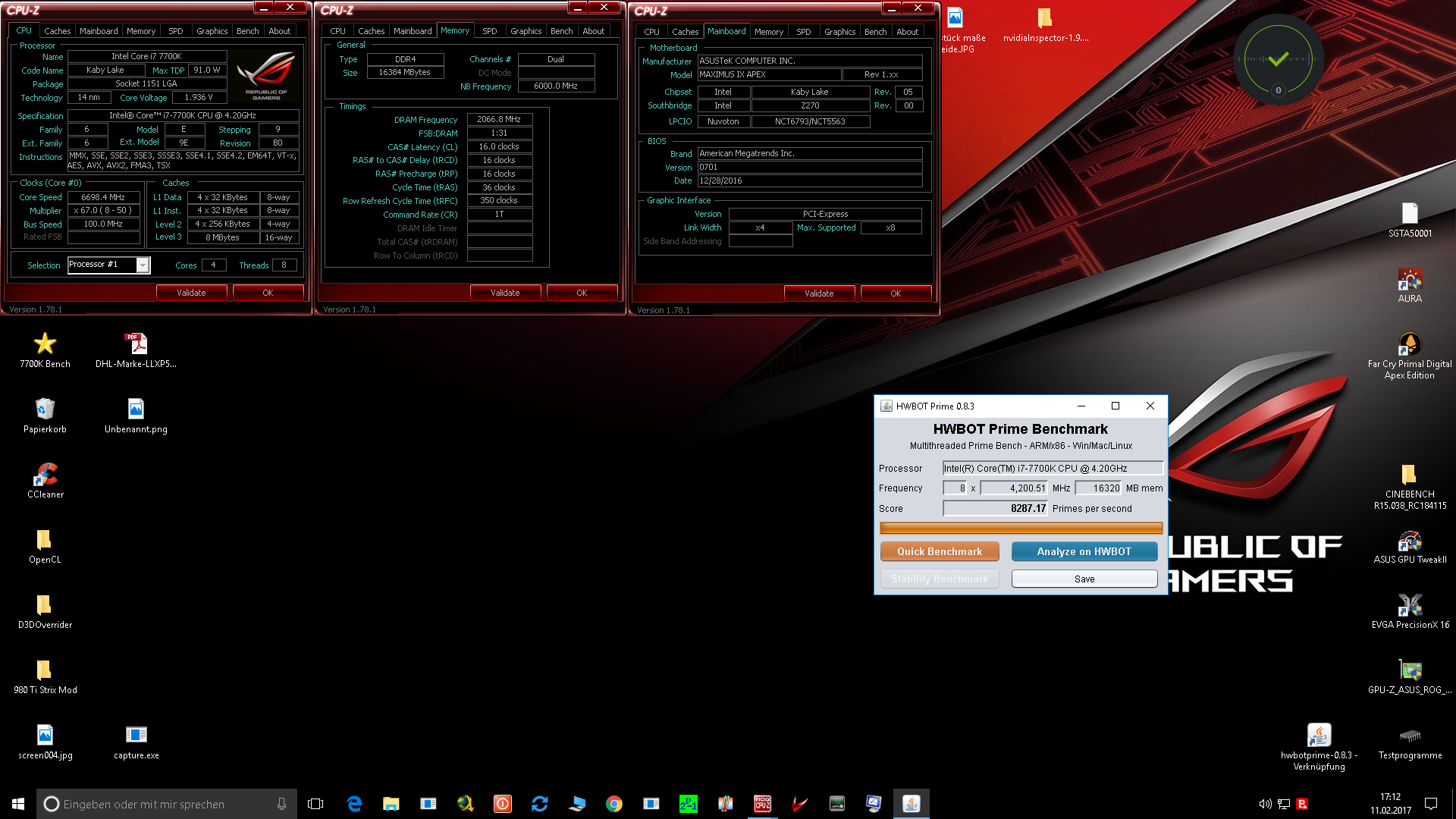
Task: Open the Action Center notification icon
Action: tap(1431, 804)
